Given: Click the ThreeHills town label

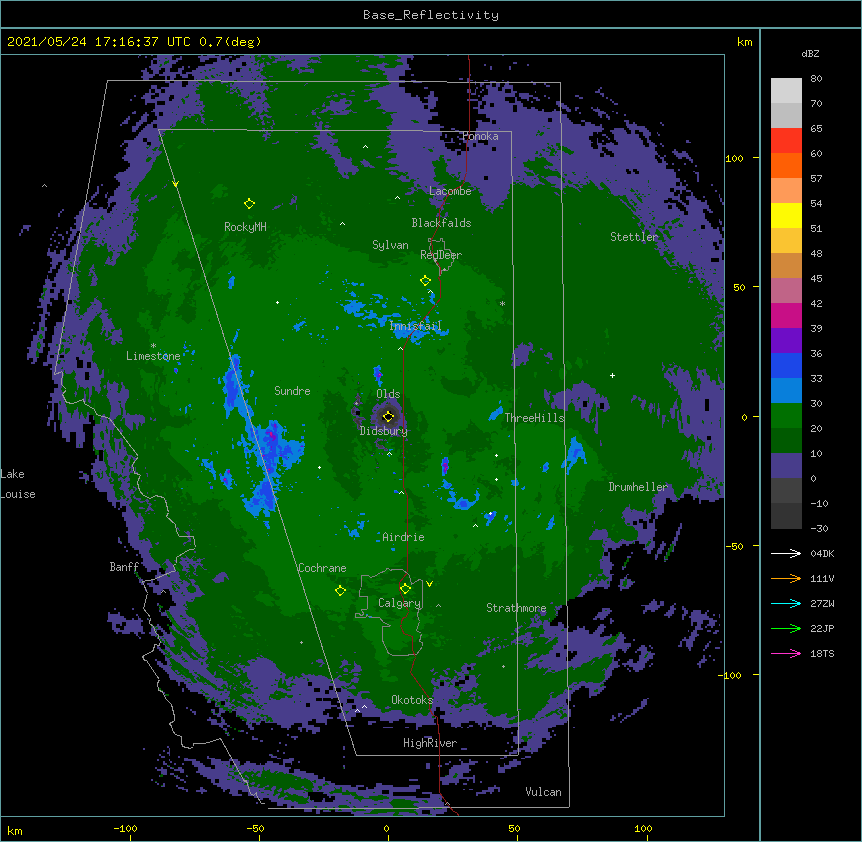Looking at the screenshot, I should coord(534,418).
